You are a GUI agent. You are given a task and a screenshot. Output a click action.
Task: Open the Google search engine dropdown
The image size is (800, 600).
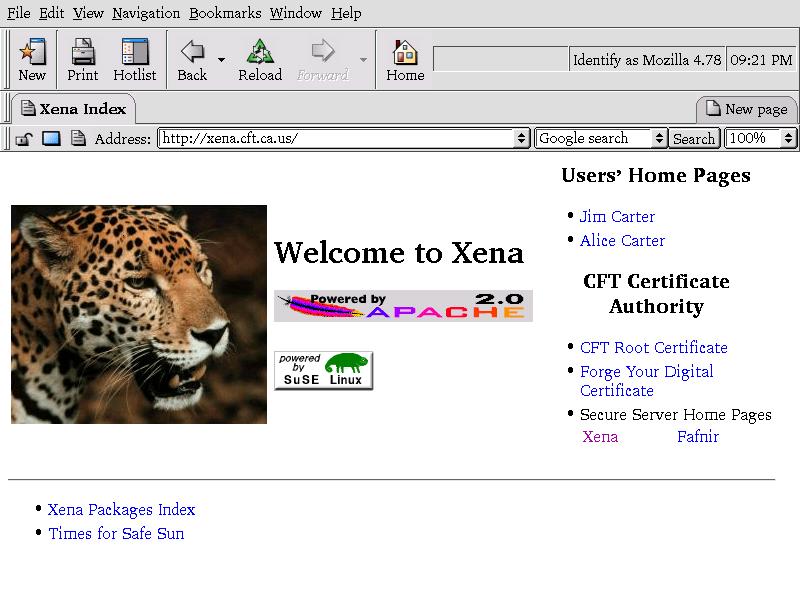(659, 139)
